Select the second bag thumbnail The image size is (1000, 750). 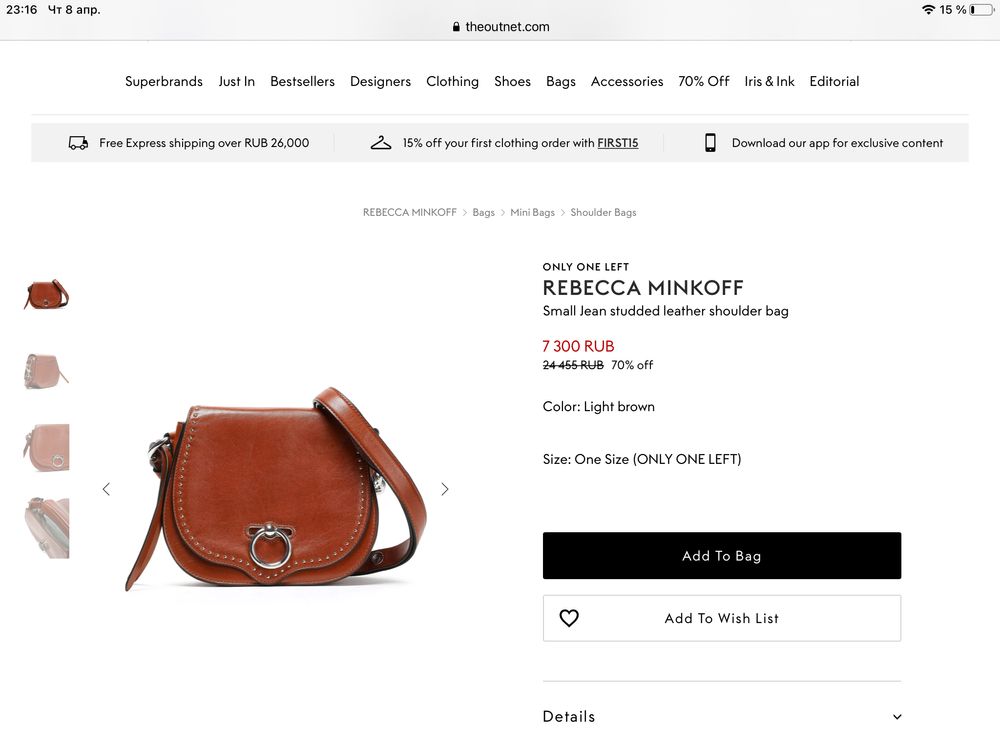coord(46,370)
